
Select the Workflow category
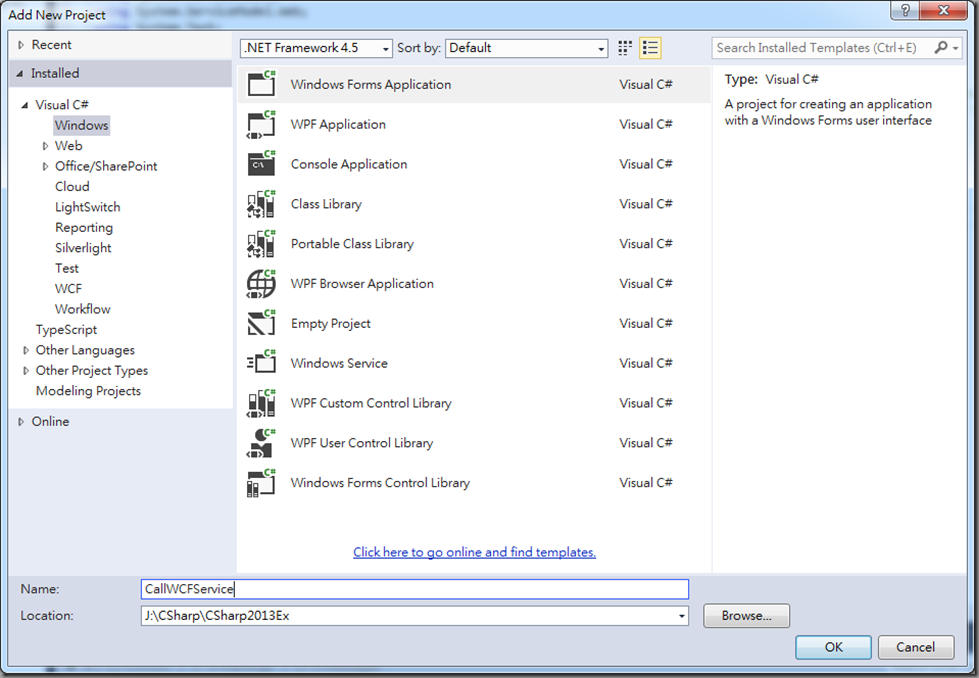(82, 309)
